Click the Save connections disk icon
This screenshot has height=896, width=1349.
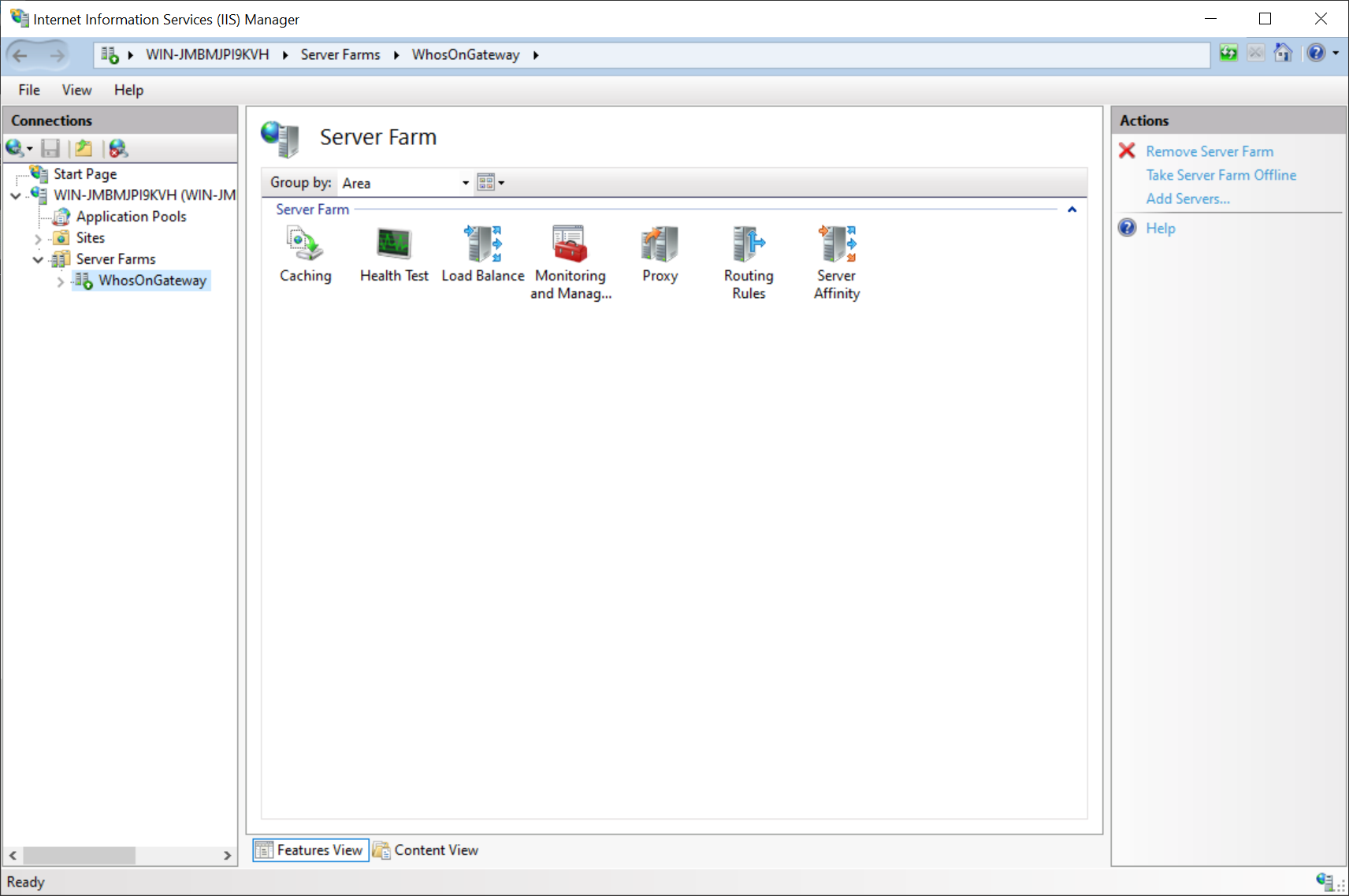tap(50, 148)
